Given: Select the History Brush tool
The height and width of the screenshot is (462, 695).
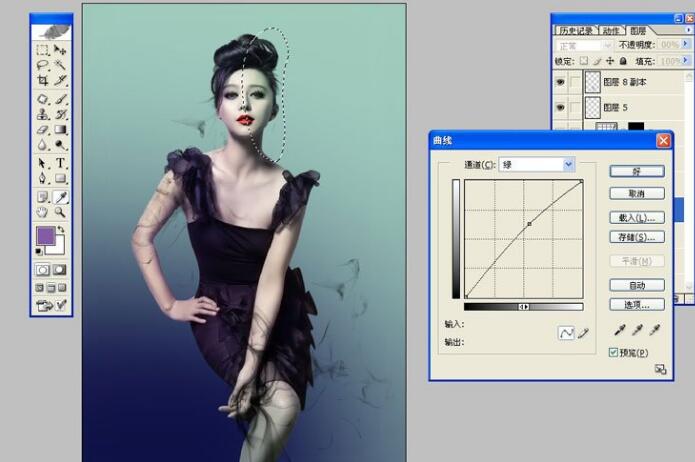Looking at the screenshot, I should click(60, 114).
